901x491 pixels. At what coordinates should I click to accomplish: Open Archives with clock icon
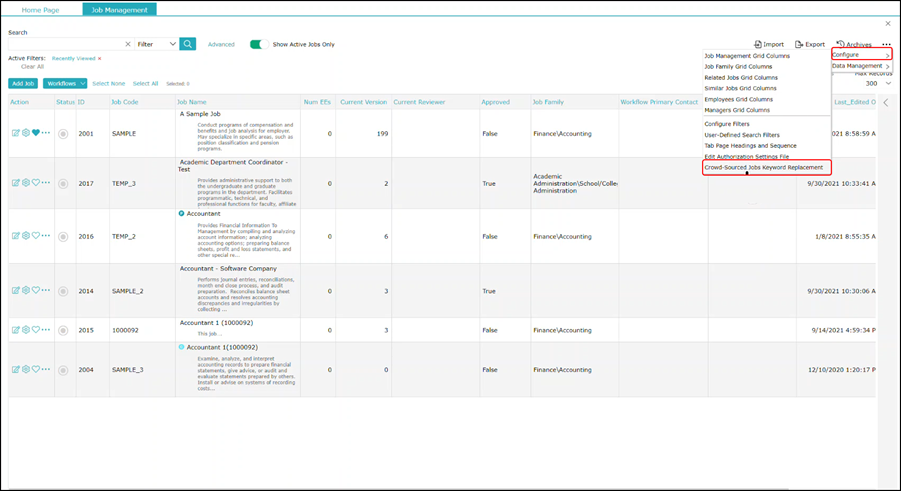coord(840,44)
